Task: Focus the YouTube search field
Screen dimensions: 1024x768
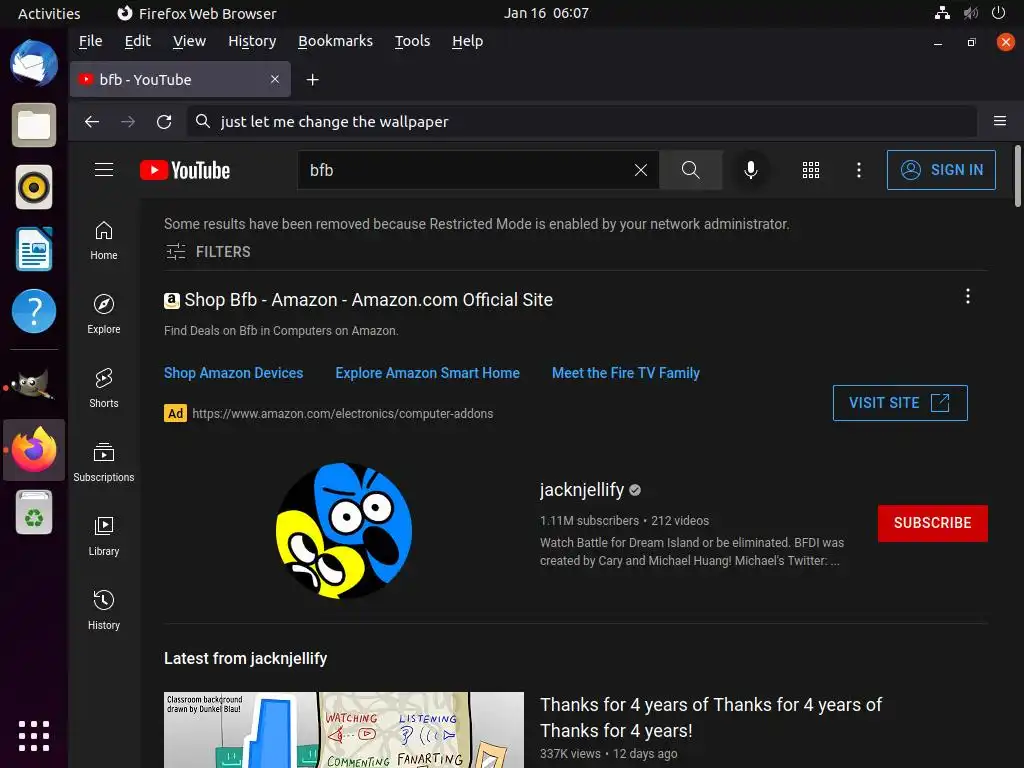Action: coord(467,170)
